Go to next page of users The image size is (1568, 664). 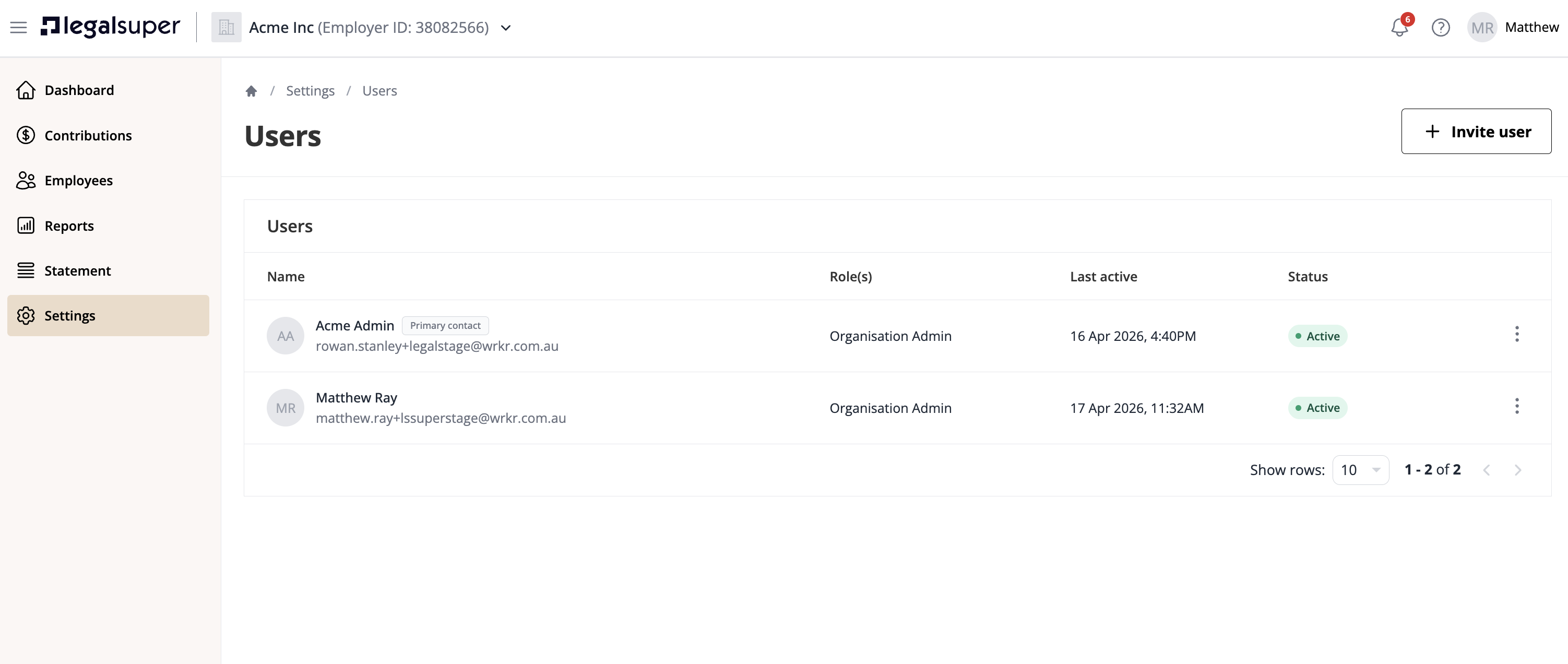[x=1517, y=470]
